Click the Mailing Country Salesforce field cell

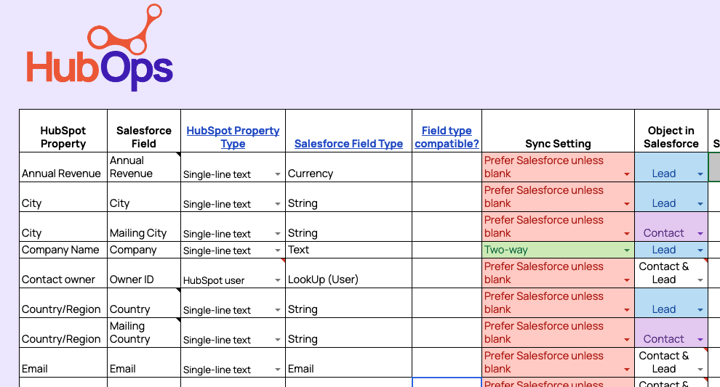pyautogui.click(x=144, y=333)
